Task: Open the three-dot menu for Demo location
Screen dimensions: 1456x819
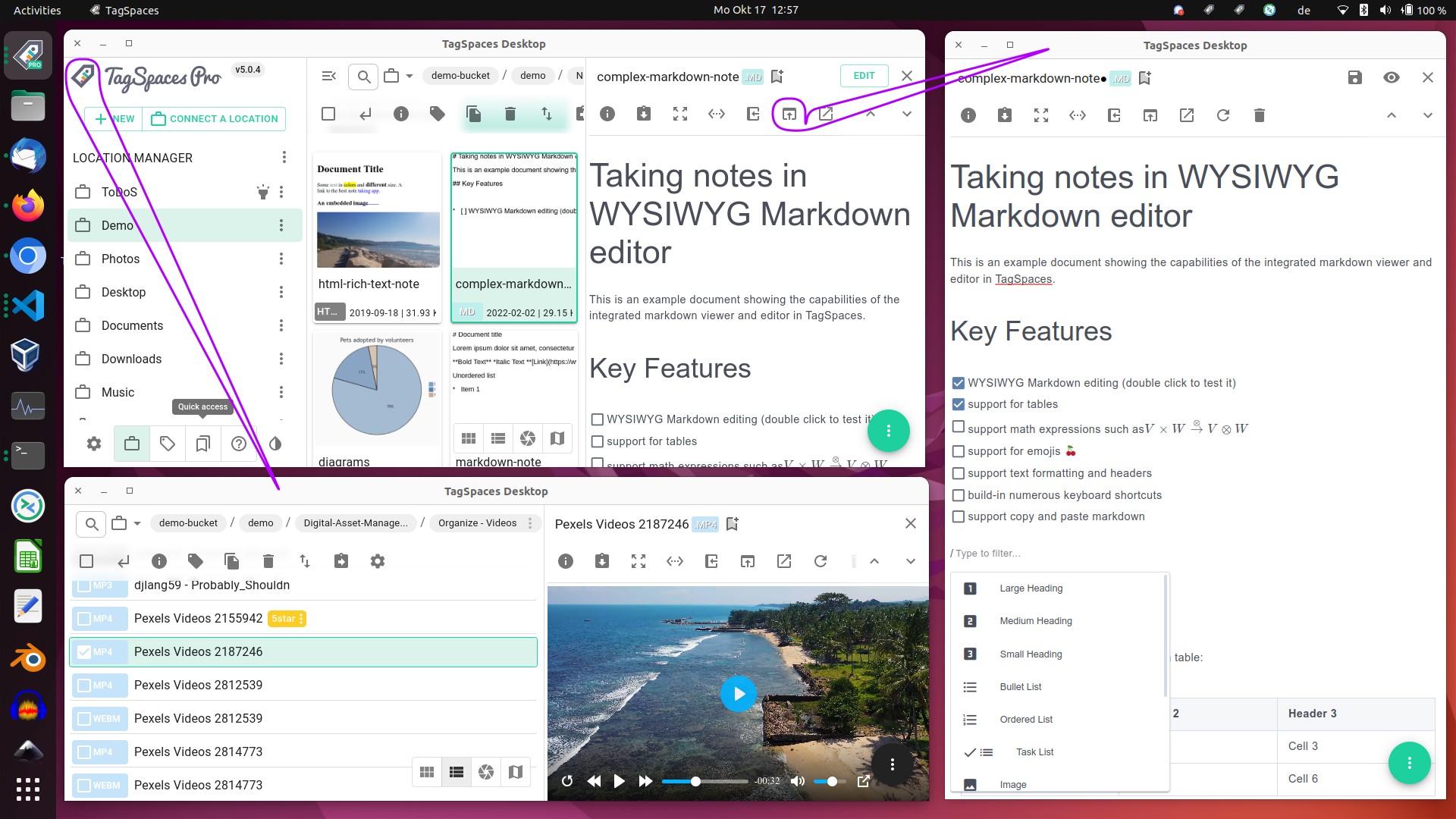Action: tap(281, 225)
